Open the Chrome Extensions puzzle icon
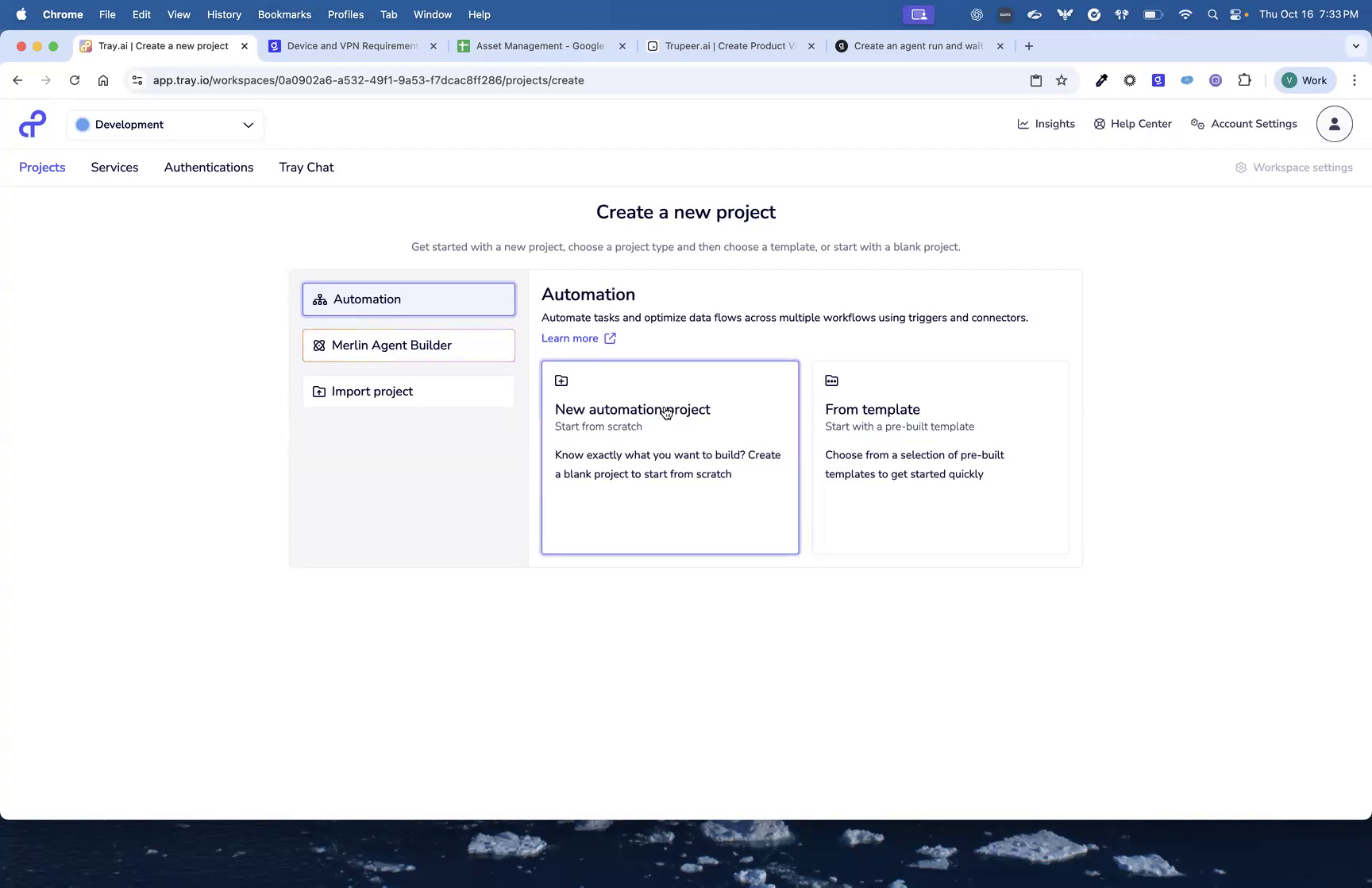Viewport: 1372px width, 888px height. pos(1245,80)
